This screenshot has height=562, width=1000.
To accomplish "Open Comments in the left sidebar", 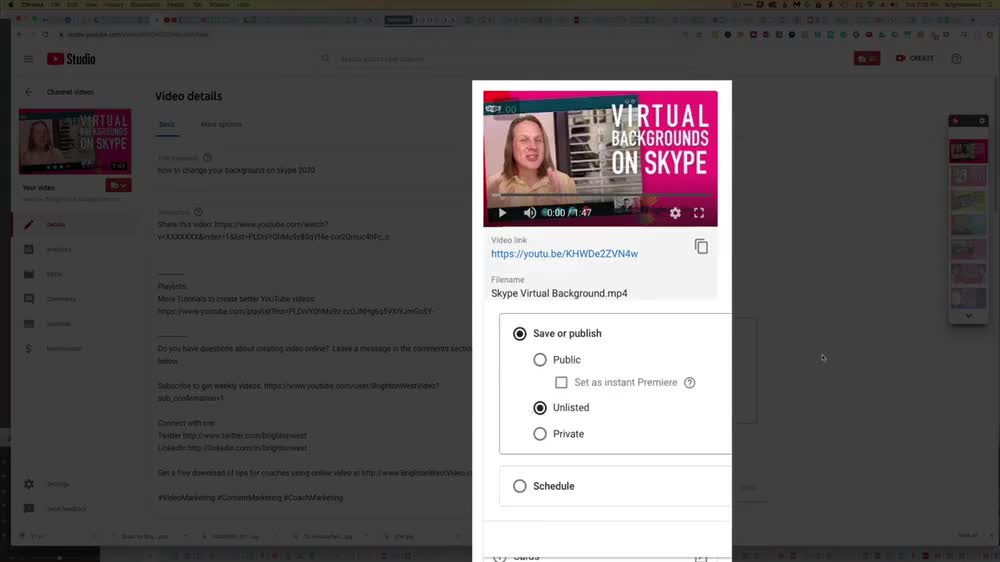I will [x=61, y=299].
